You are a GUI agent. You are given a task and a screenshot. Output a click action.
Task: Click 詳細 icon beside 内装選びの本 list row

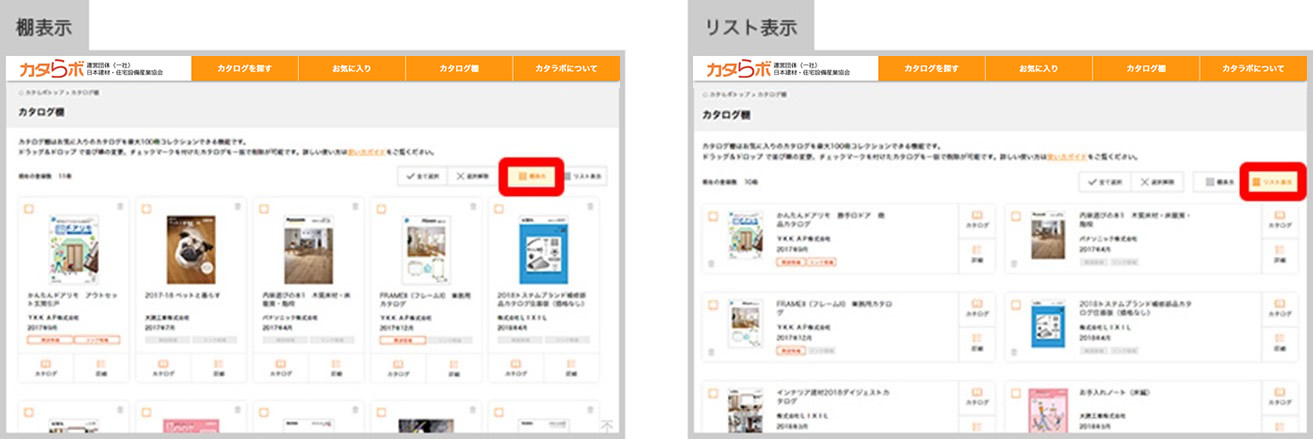(x=1278, y=254)
